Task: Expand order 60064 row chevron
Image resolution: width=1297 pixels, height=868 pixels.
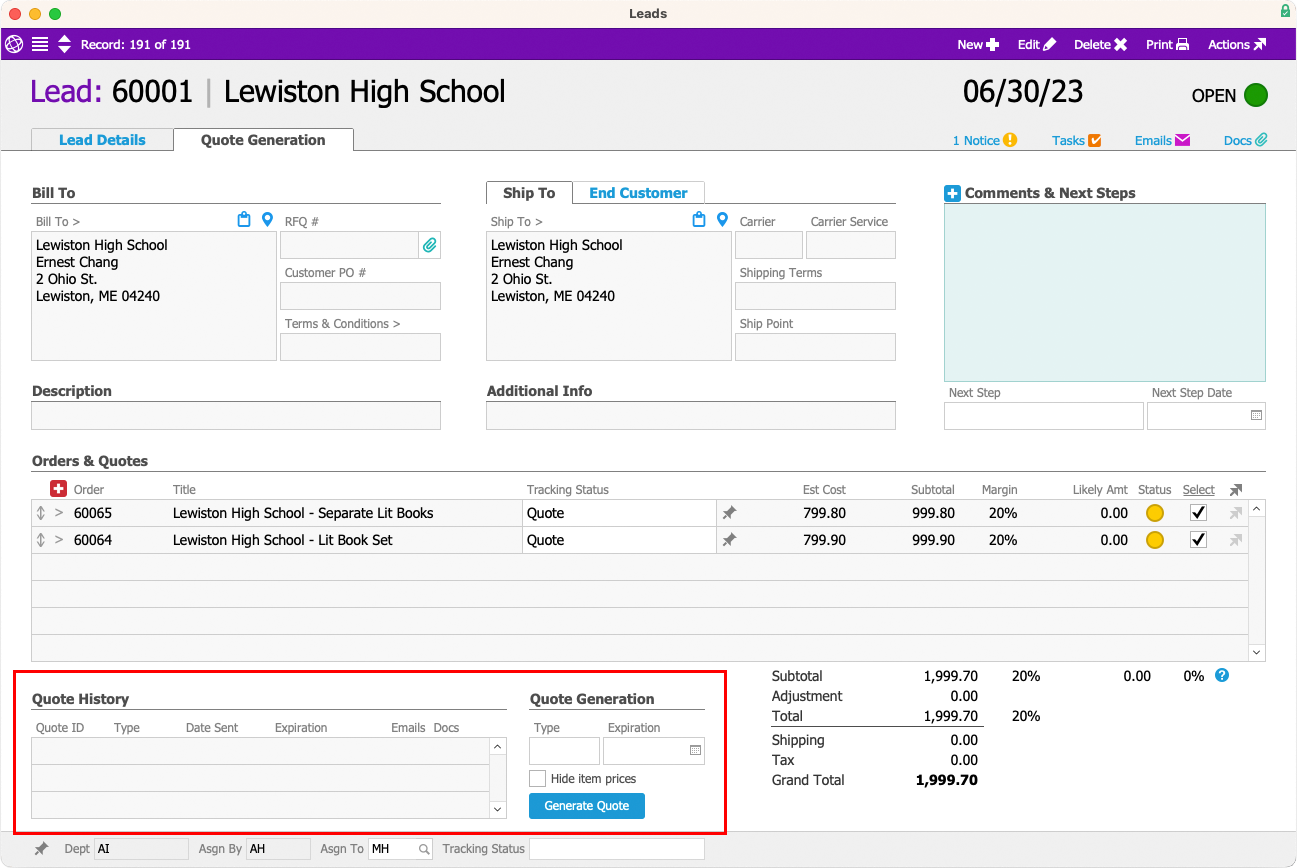Action: tap(58, 540)
